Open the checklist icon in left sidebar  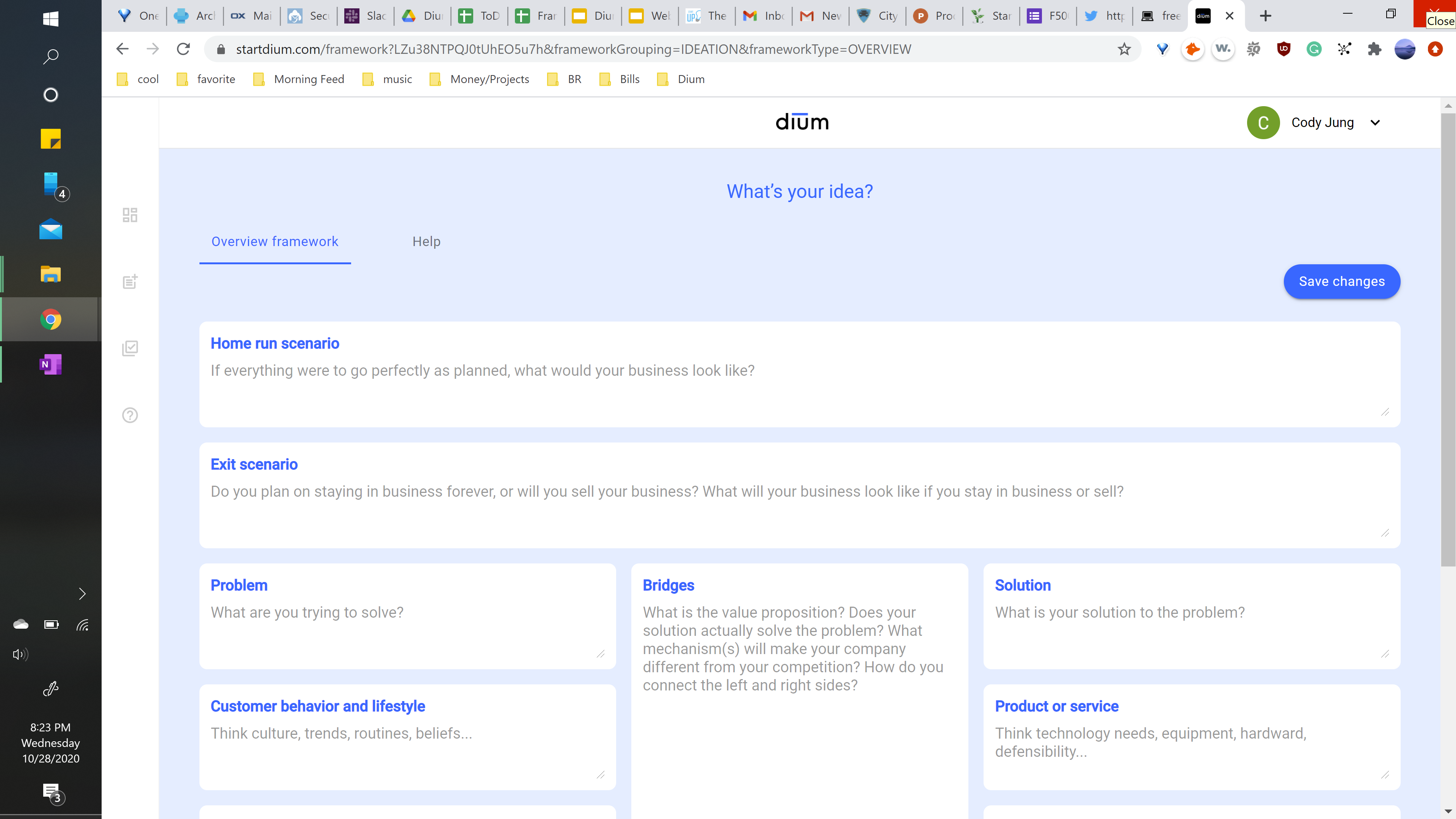pos(130,348)
